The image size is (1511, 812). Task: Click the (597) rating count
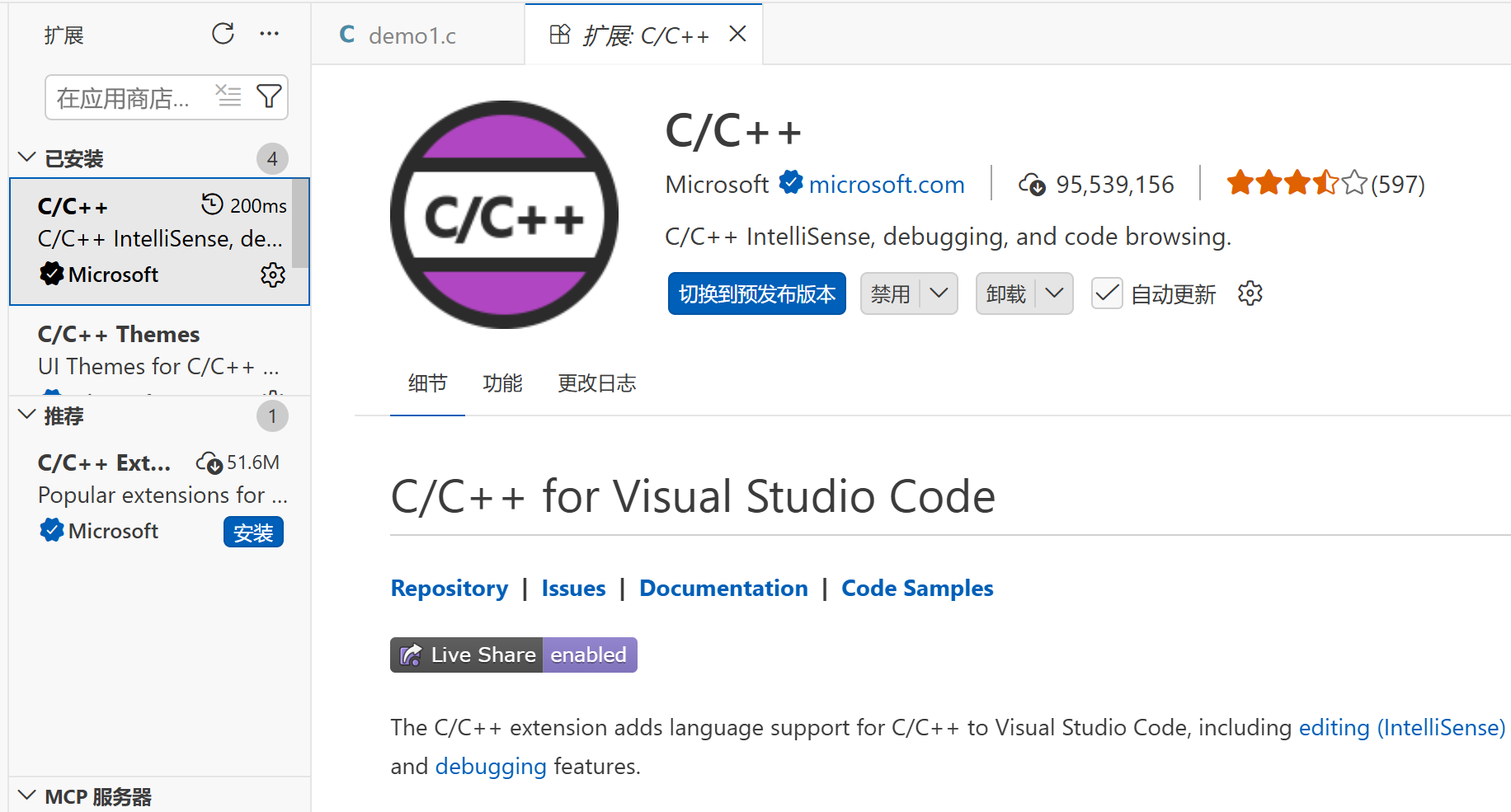coord(1398,184)
